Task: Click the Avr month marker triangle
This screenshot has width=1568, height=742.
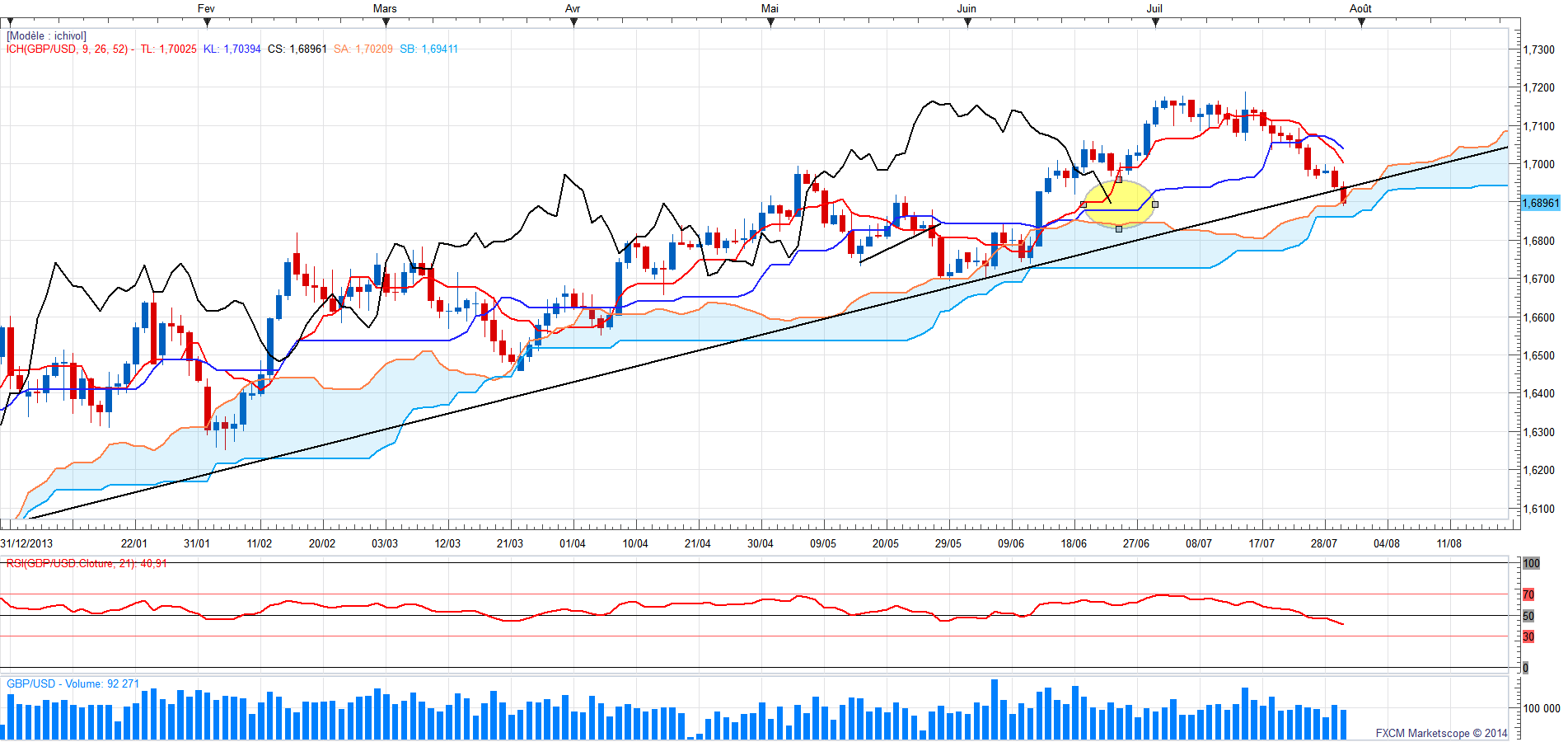Action: pyautogui.click(x=574, y=22)
